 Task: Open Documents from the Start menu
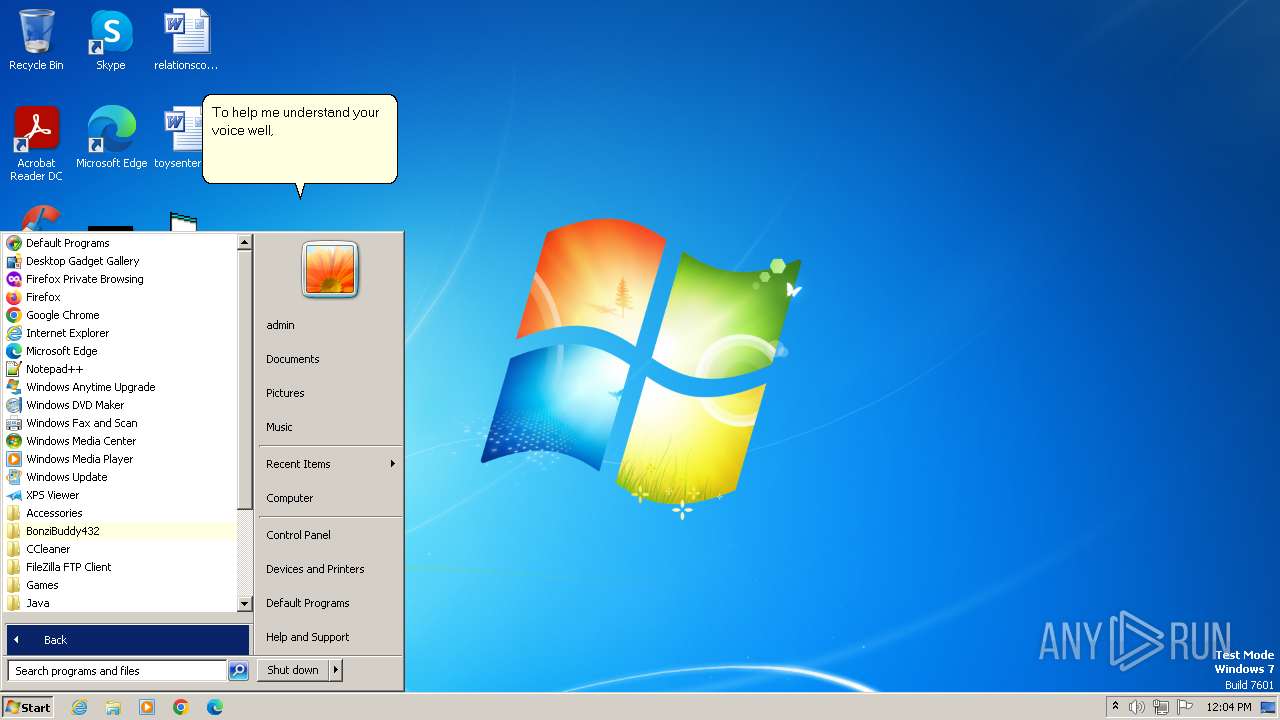330,359
